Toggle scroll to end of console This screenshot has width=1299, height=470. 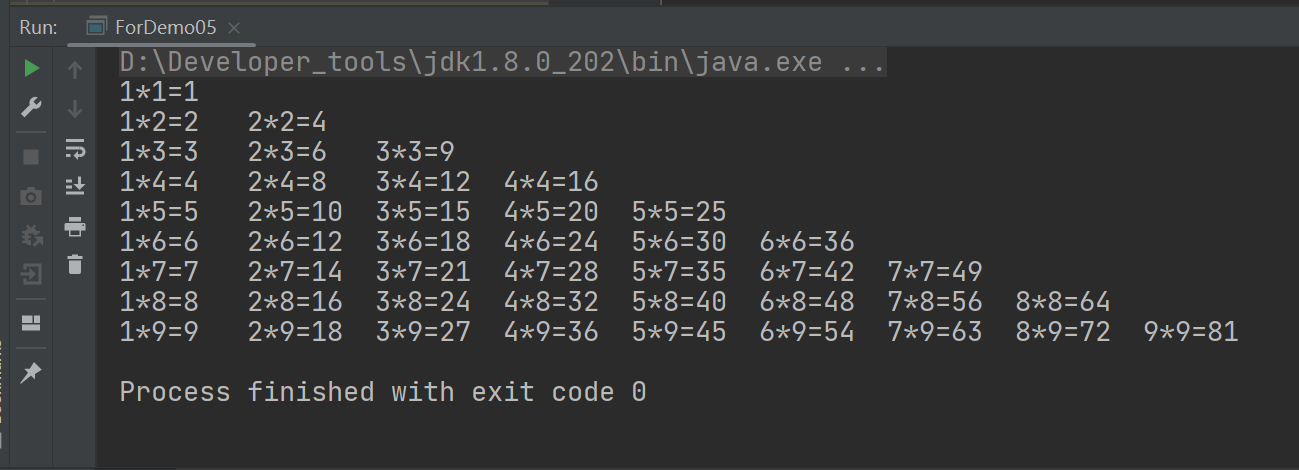75,186
